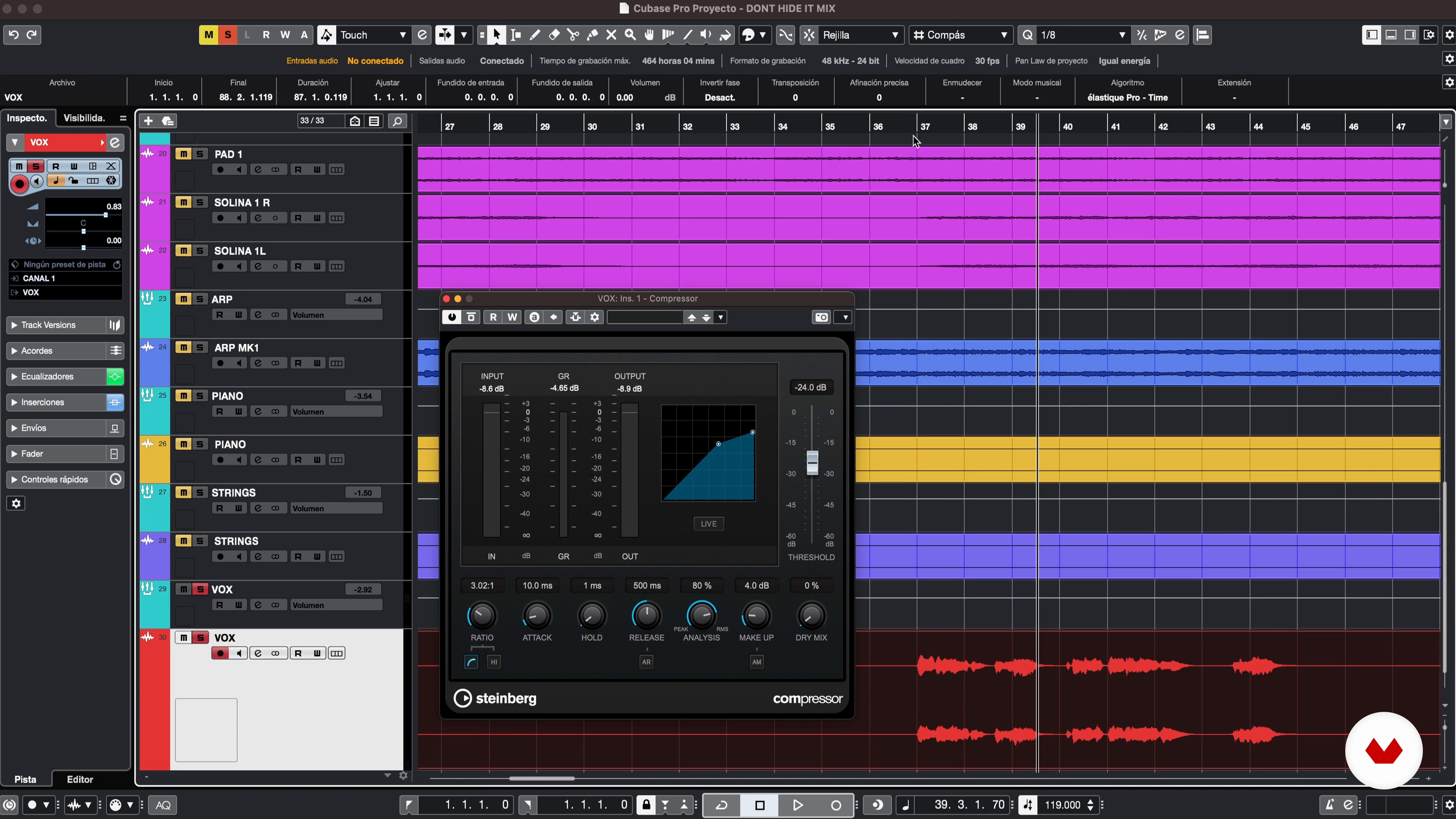Open the Rejilla snap type dropdown
The width and height of the screenshot is (1456, 819).
[860, 35]
